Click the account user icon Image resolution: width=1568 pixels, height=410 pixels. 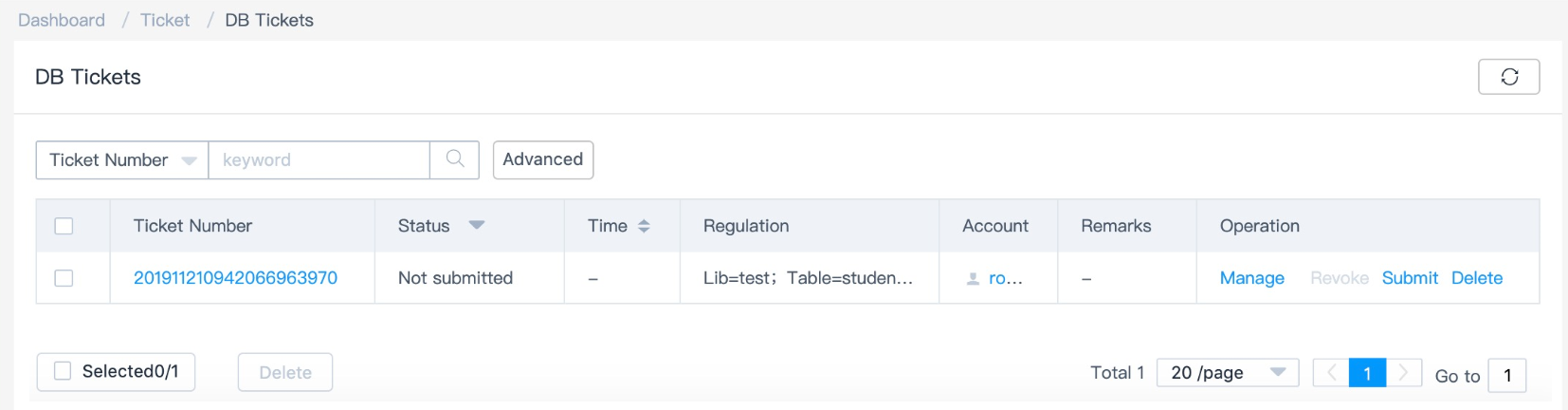pyautogui.click(x=973, y=279)
